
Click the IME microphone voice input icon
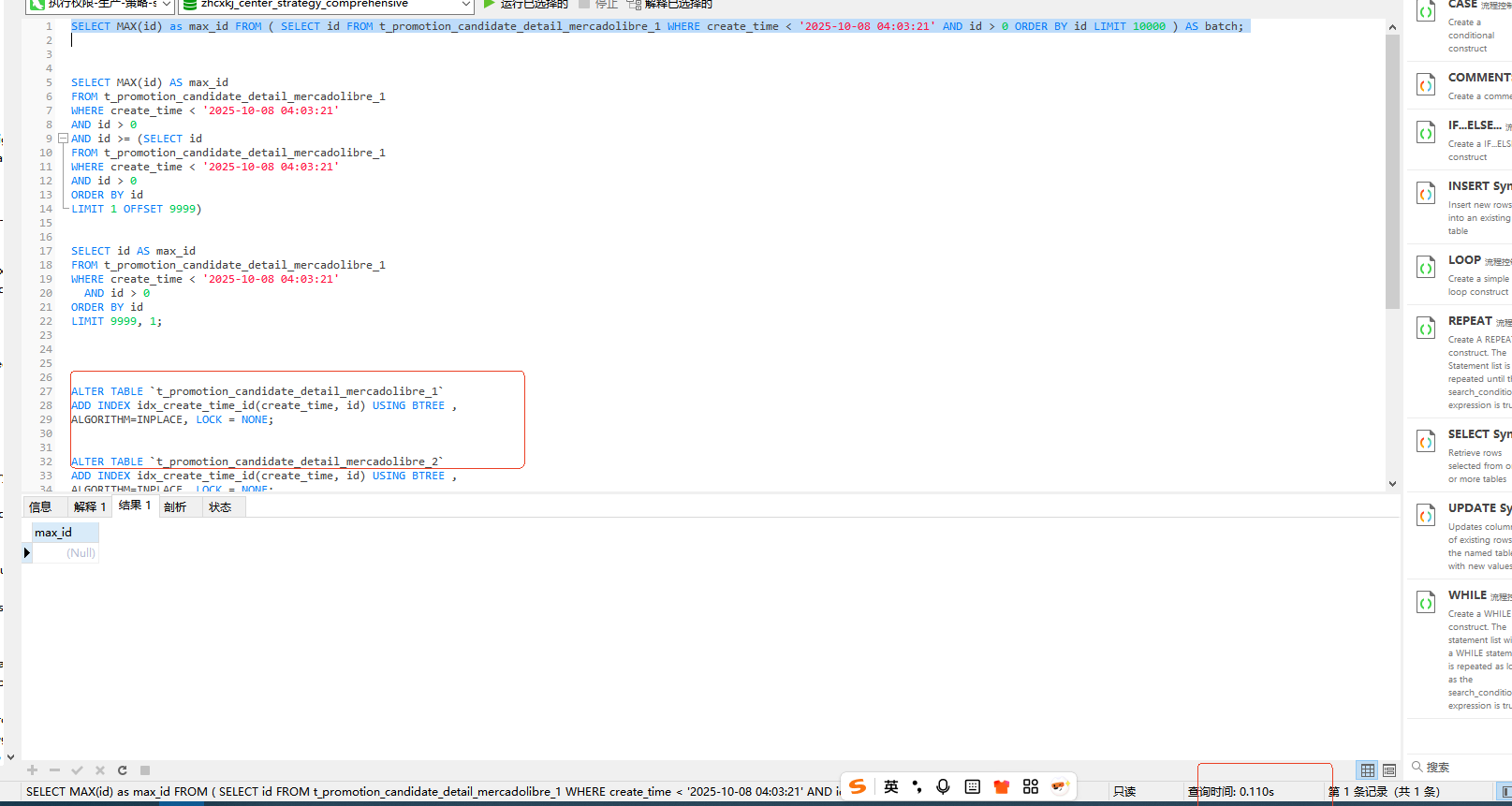point(943,786)
